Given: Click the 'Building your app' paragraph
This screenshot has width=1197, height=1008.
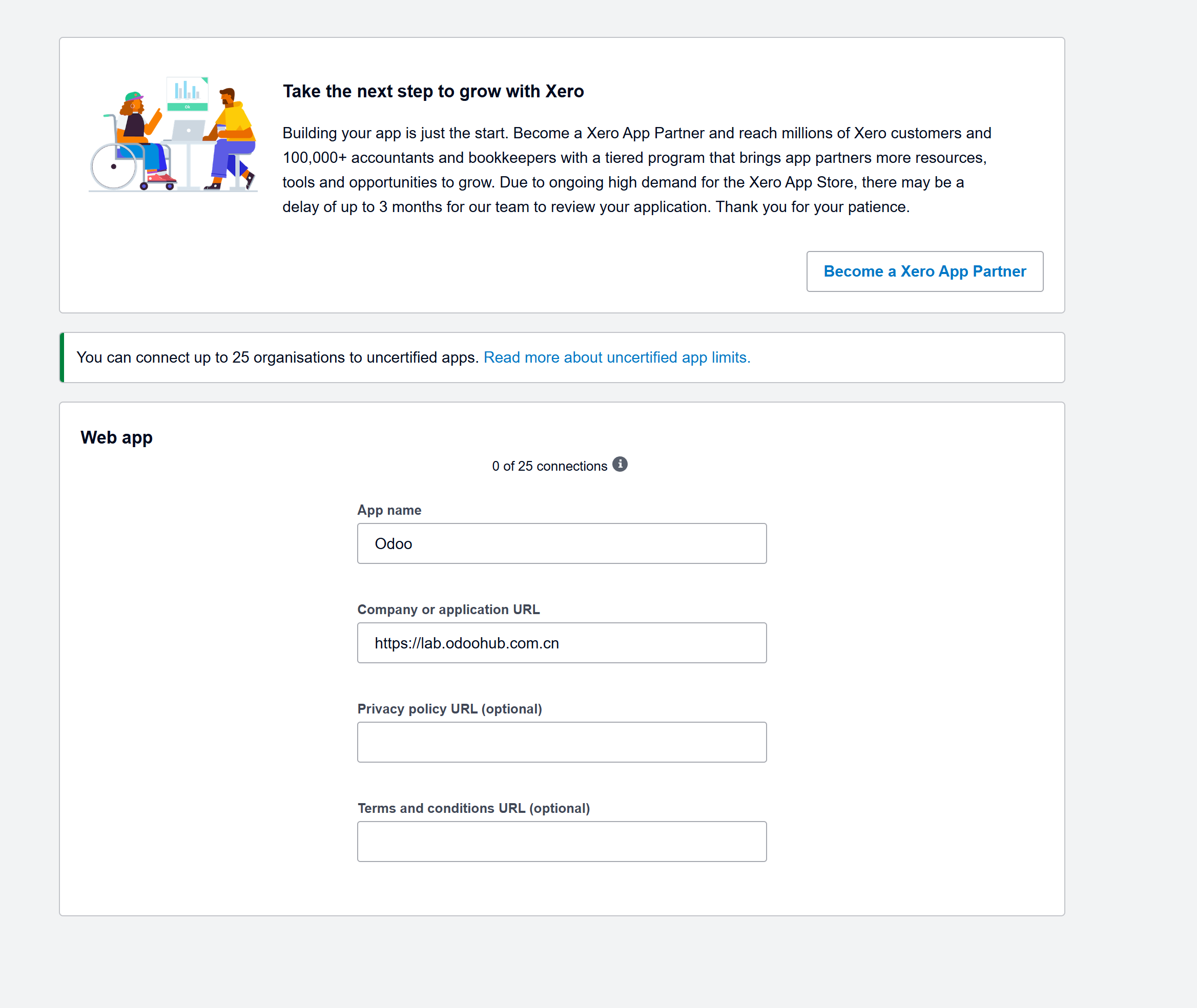Looking at the screenshot, I should (x=636, y=170).
